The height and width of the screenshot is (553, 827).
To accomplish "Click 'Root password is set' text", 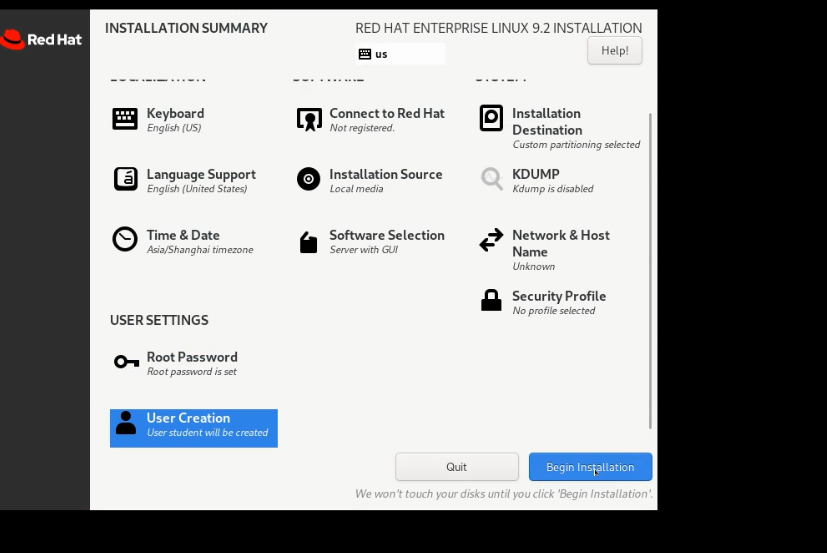I will tap(191, 371).
